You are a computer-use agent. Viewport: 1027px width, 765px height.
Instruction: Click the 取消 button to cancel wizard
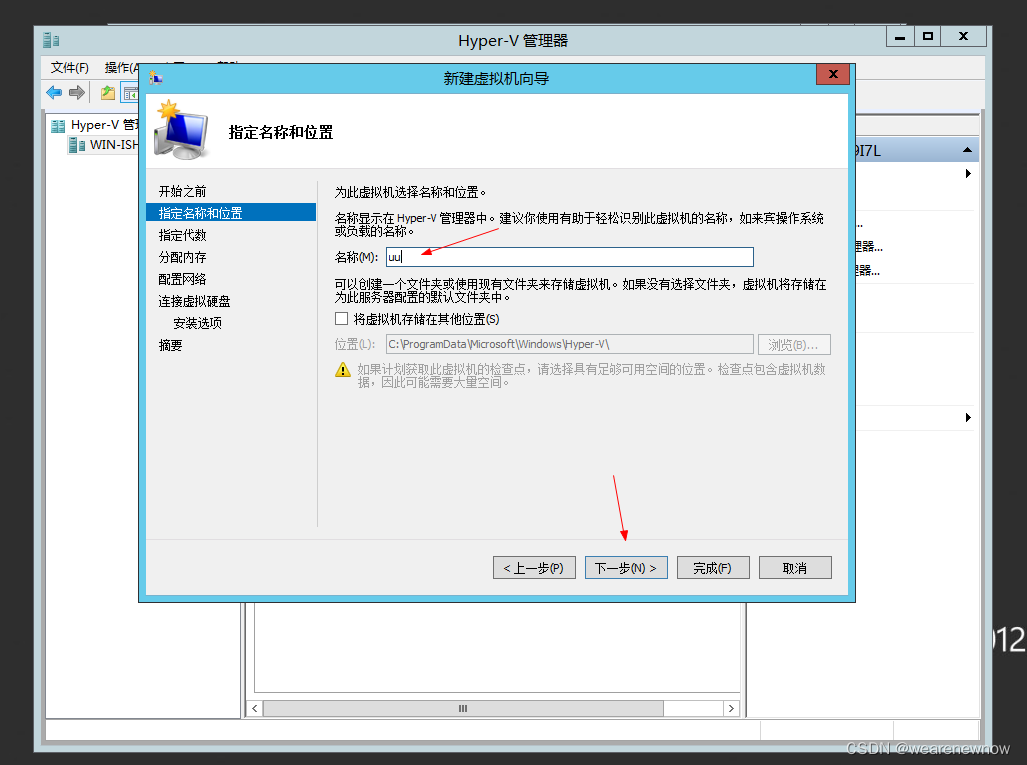795,567
